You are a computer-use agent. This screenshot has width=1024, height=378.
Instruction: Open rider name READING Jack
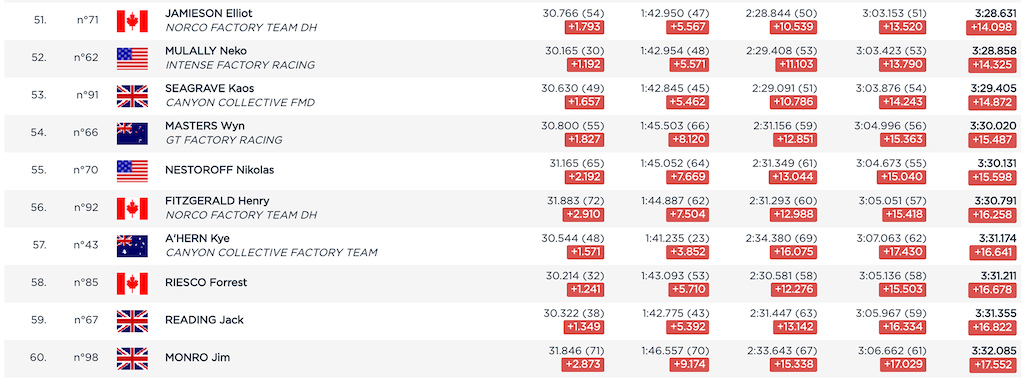(204, 320)
